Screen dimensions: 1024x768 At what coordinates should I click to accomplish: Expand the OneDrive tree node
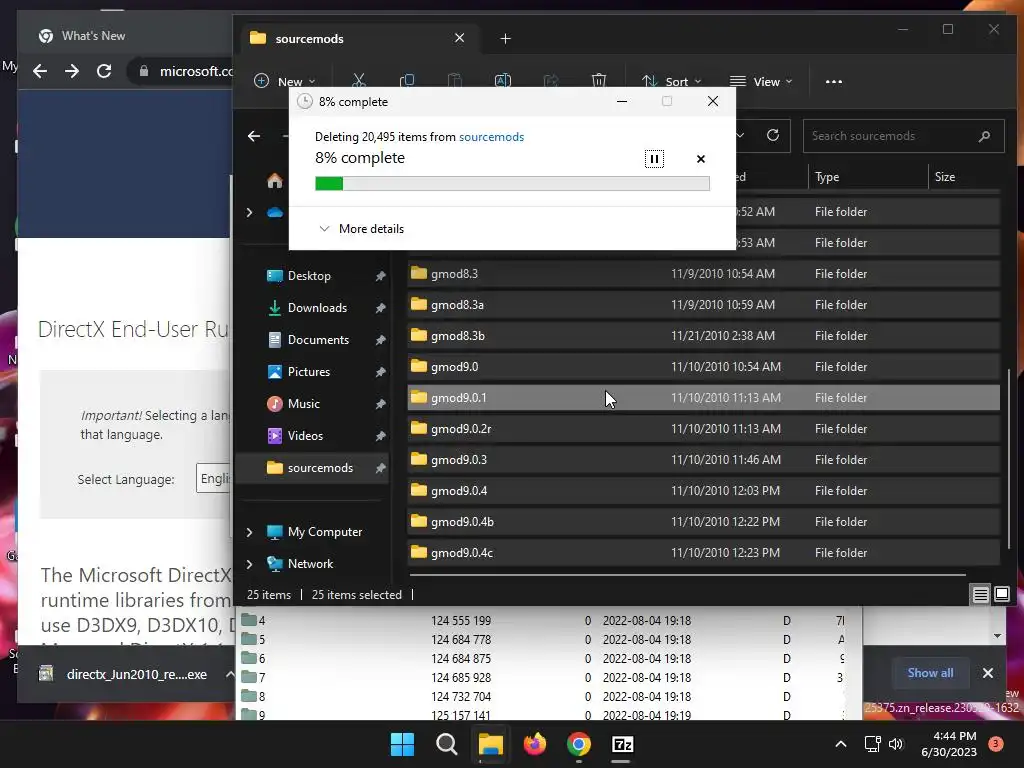tap(249, 212)
